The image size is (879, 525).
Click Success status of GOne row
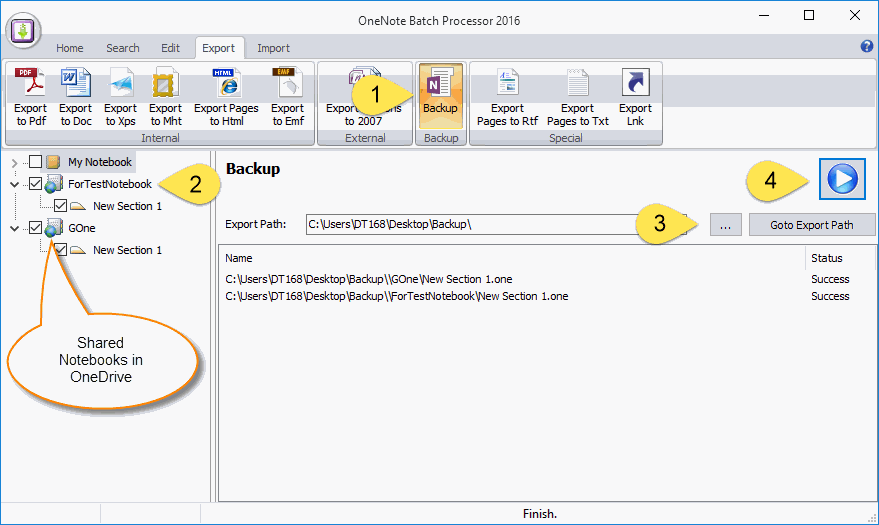click(x=830, y=279)
